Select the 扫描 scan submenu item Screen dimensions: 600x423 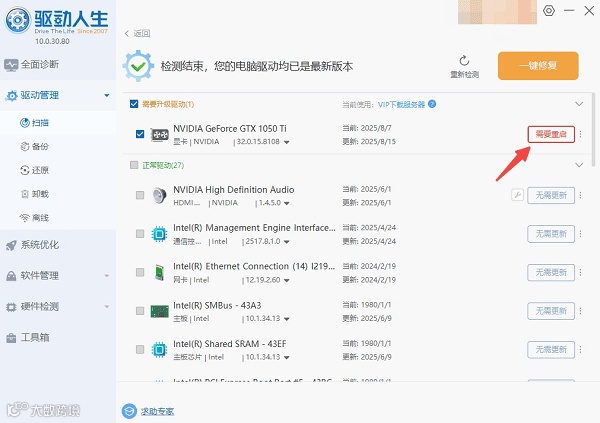[58, 122]
